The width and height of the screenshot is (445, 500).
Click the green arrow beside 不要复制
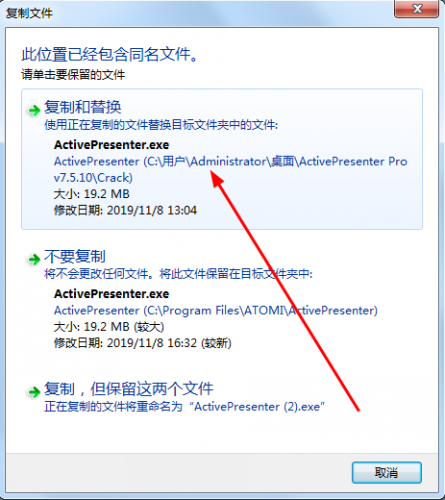[x=34, y=259]
